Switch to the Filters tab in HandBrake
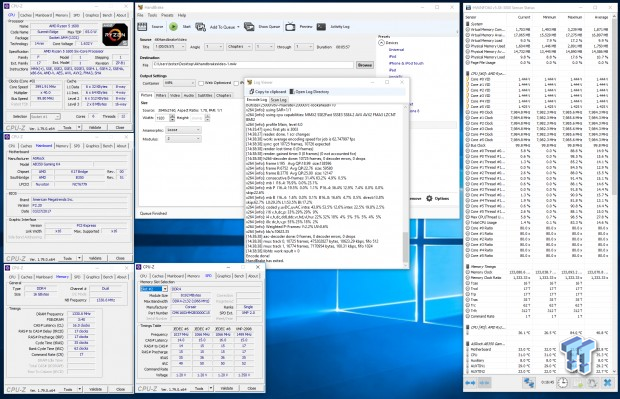620x399 pixels. coord(161,95)
